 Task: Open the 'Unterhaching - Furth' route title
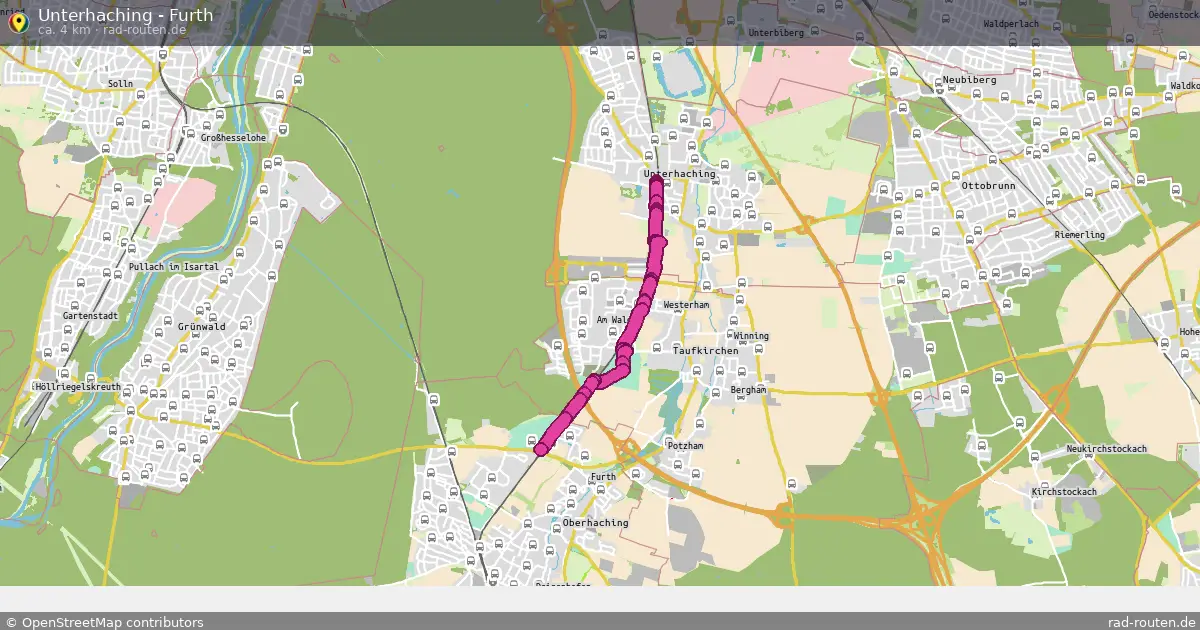tap(125, 15)
